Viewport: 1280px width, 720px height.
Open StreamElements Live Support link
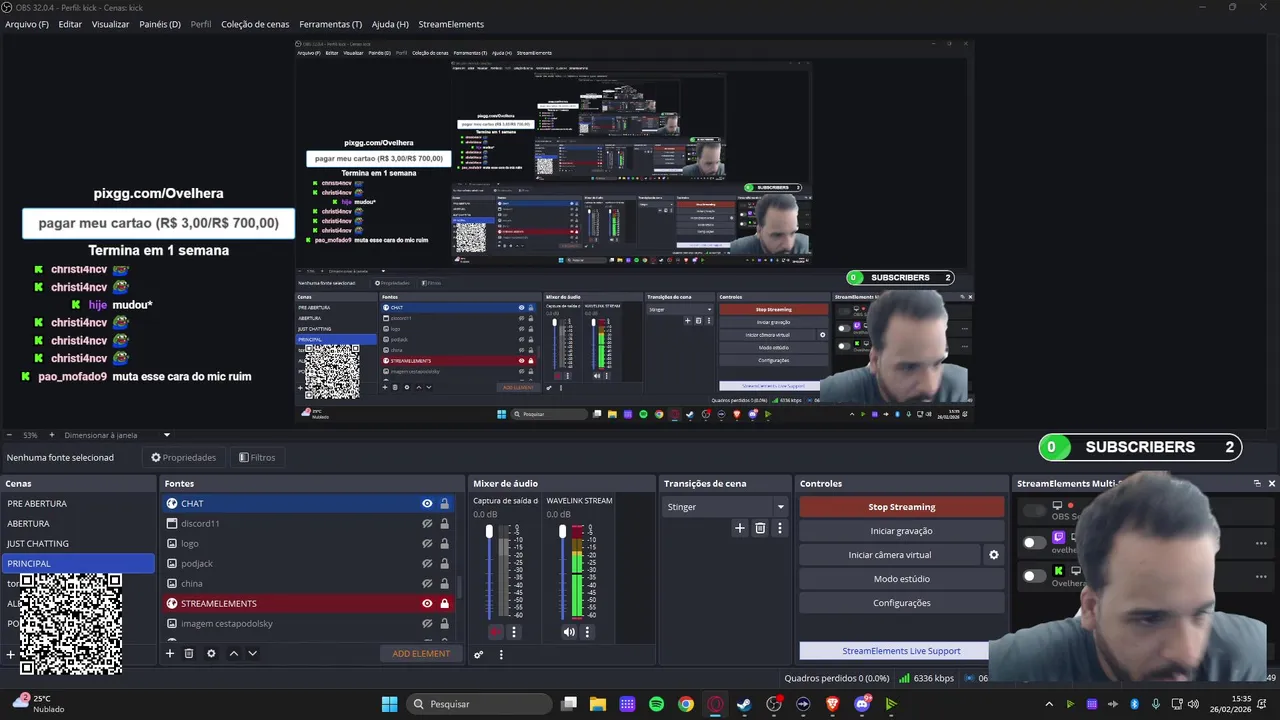point(895,651)
